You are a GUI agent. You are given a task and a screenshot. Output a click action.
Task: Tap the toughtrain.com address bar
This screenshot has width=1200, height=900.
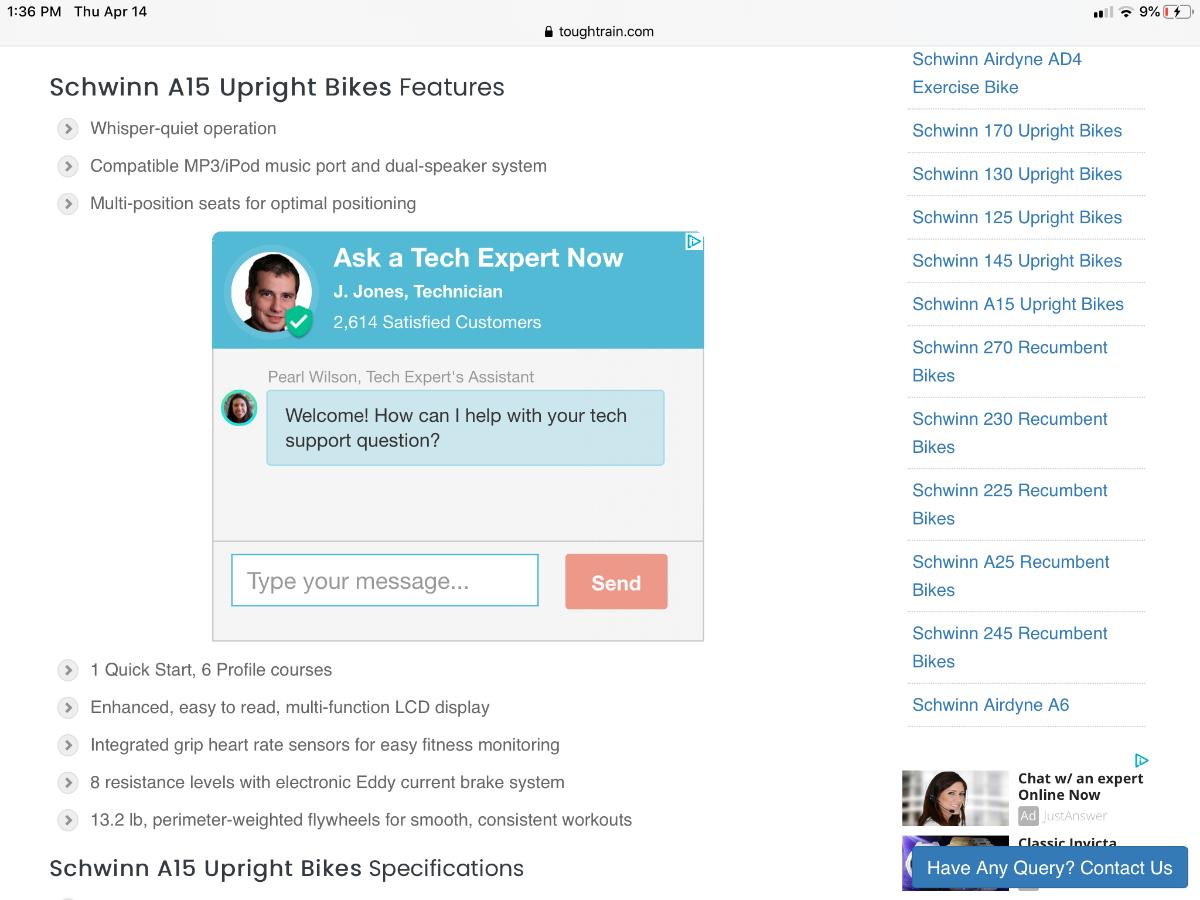(599, 31)
